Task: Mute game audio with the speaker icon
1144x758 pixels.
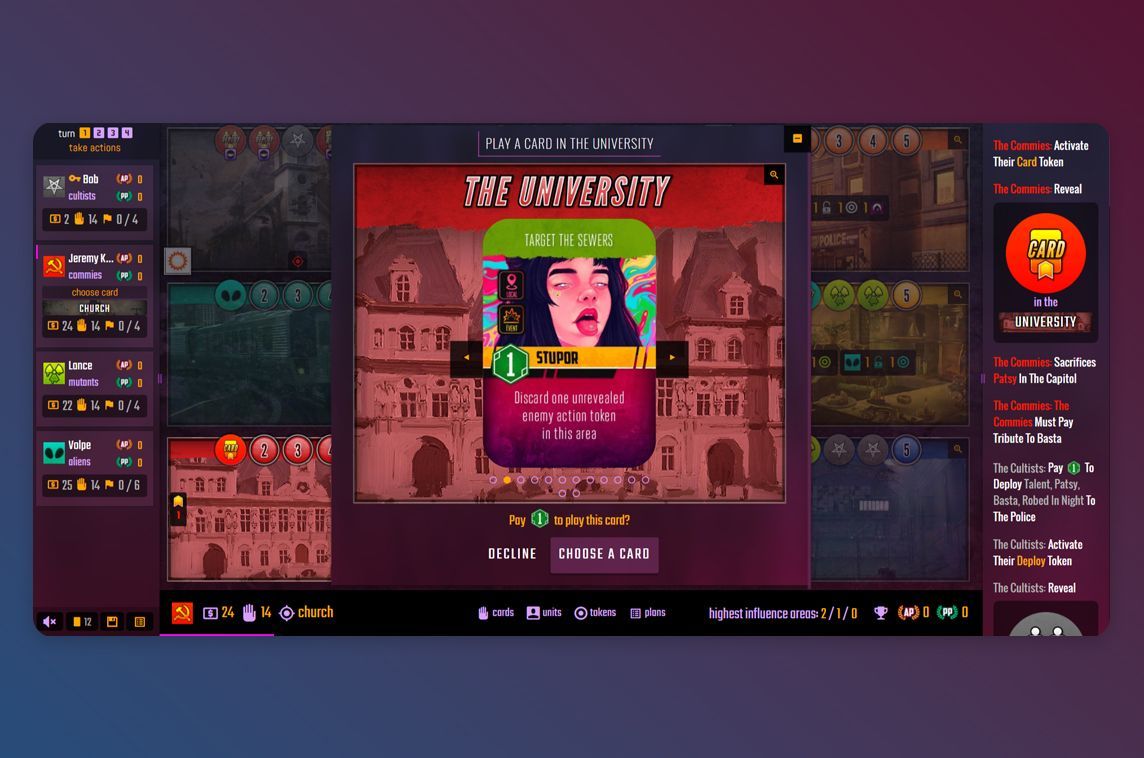Action: pyautogui.click(x=49, y=621)
